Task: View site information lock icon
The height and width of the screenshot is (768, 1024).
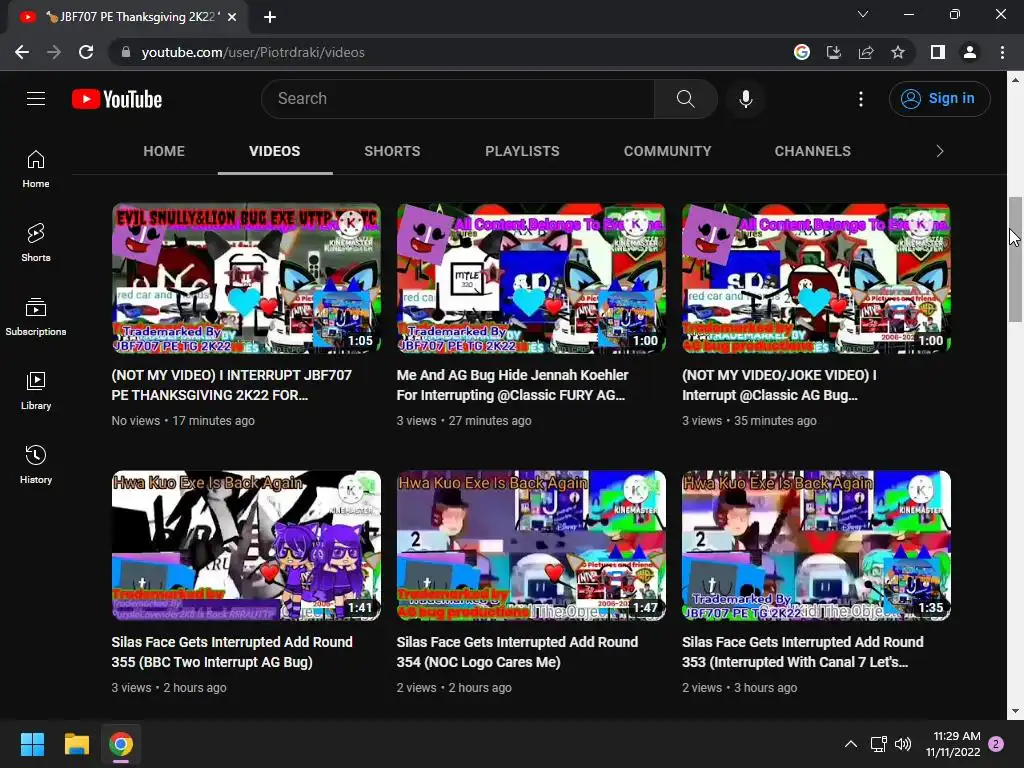Action: click(126, 52)
